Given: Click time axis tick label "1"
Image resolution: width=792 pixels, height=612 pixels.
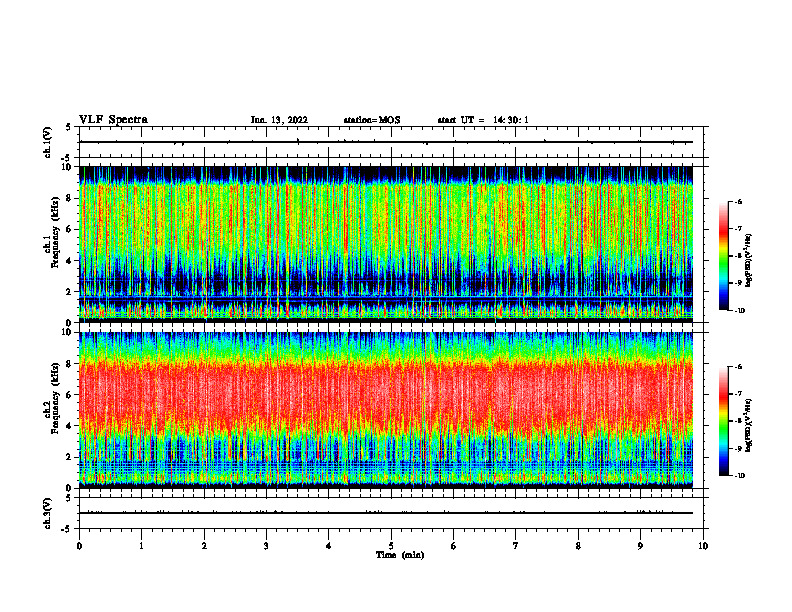Looking at the screenshot, I should coord(141,546).
